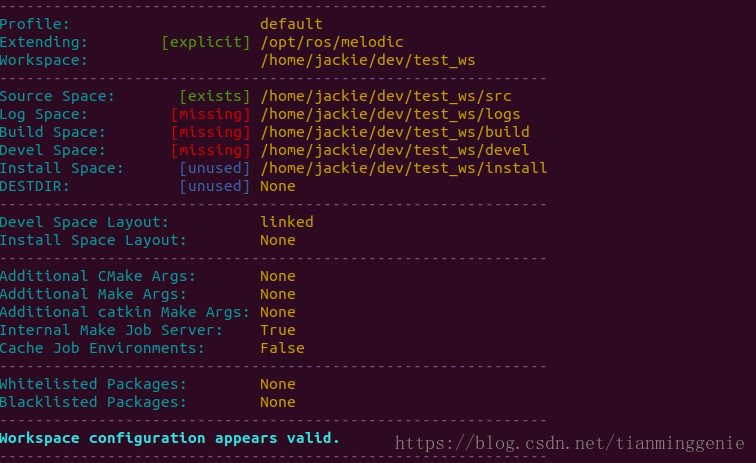The image size is (756, 463).
Task: Click the green [explicit] tag
Action: pyautogui.click(x=206, y=42)
